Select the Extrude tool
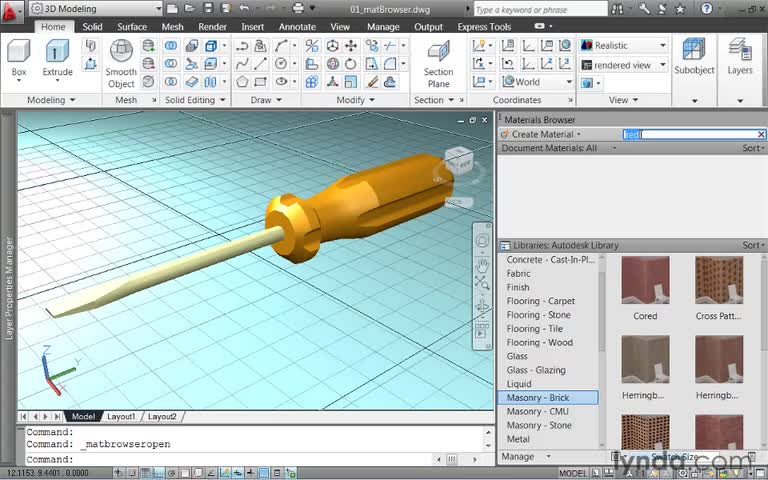This screenshot has height=480, width=768. (x=57, y=57)
